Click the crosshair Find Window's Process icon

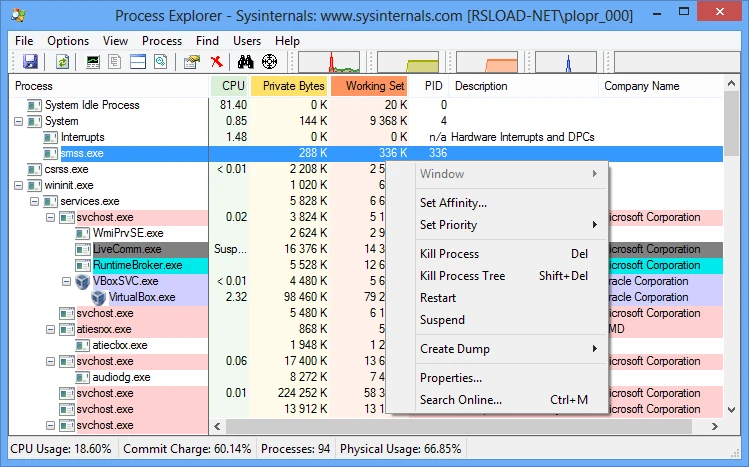269,62
